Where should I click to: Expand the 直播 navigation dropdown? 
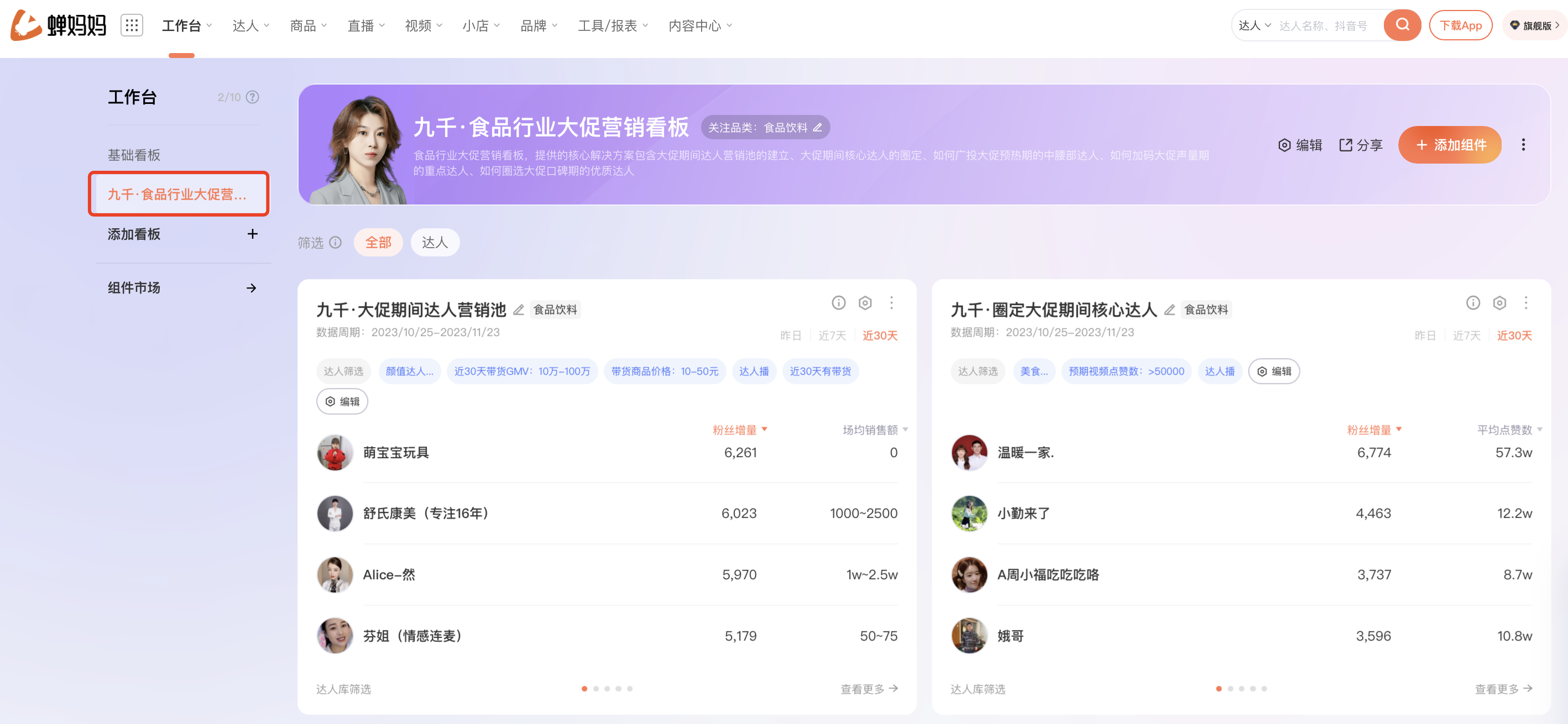366,25
